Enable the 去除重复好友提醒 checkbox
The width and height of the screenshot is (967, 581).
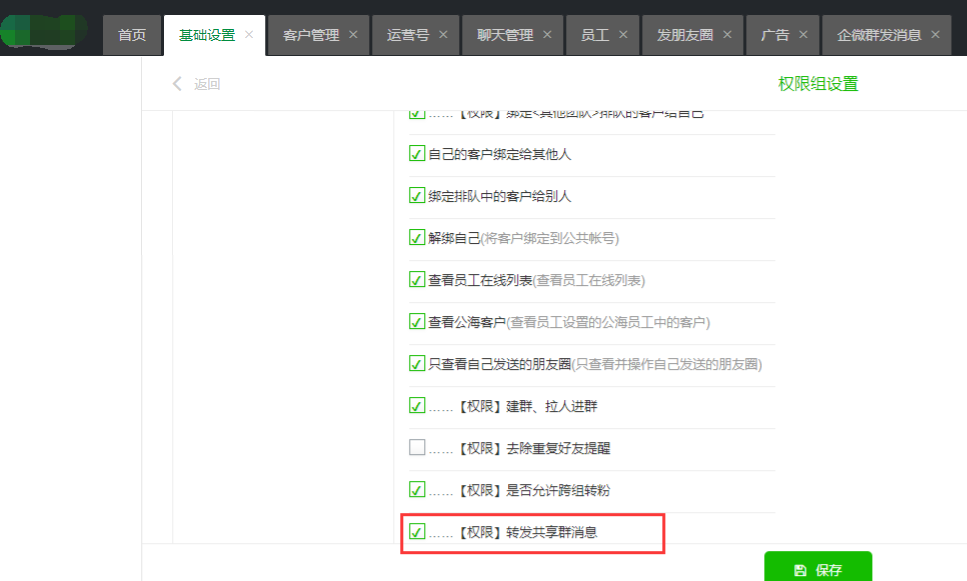click(417, 448)
